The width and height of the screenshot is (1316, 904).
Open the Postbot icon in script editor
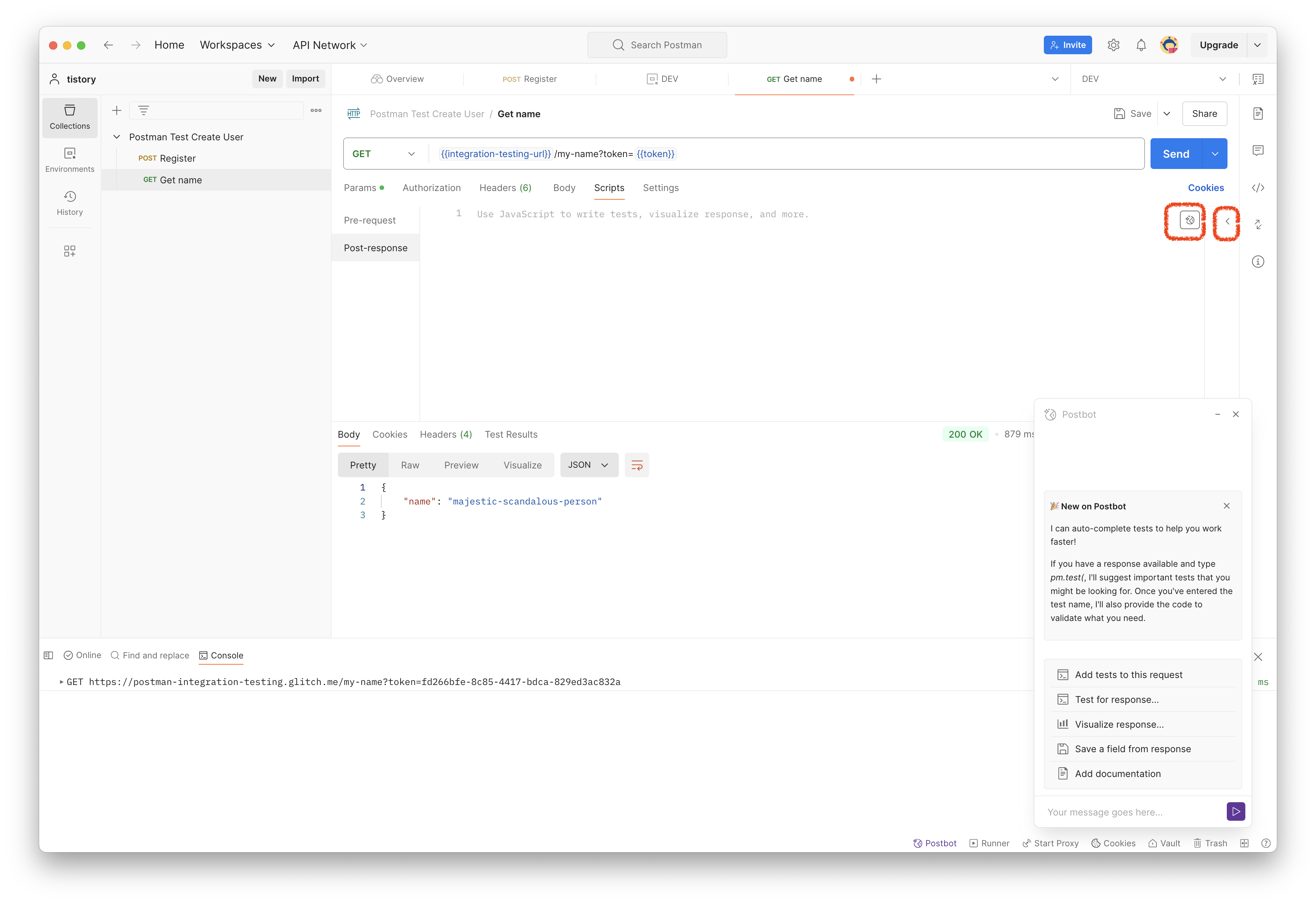(x=1189, y=220)
